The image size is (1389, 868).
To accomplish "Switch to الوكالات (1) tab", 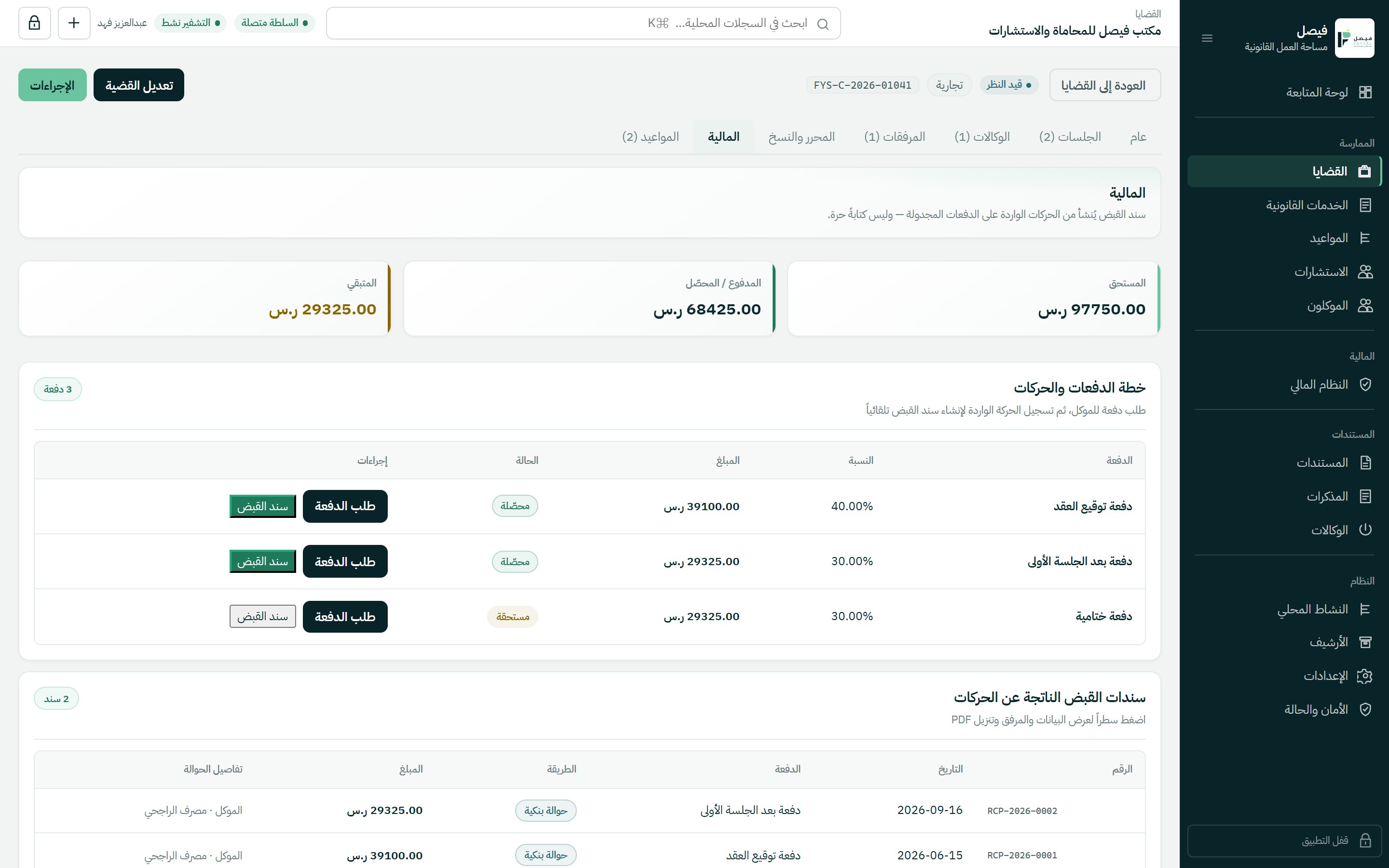I will 982,136.
